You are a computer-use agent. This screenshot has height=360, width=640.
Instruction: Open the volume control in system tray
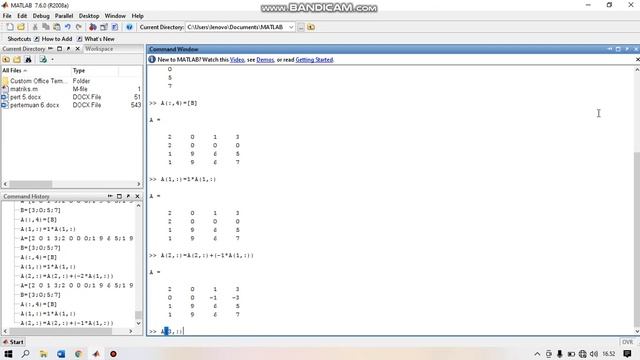594,354
